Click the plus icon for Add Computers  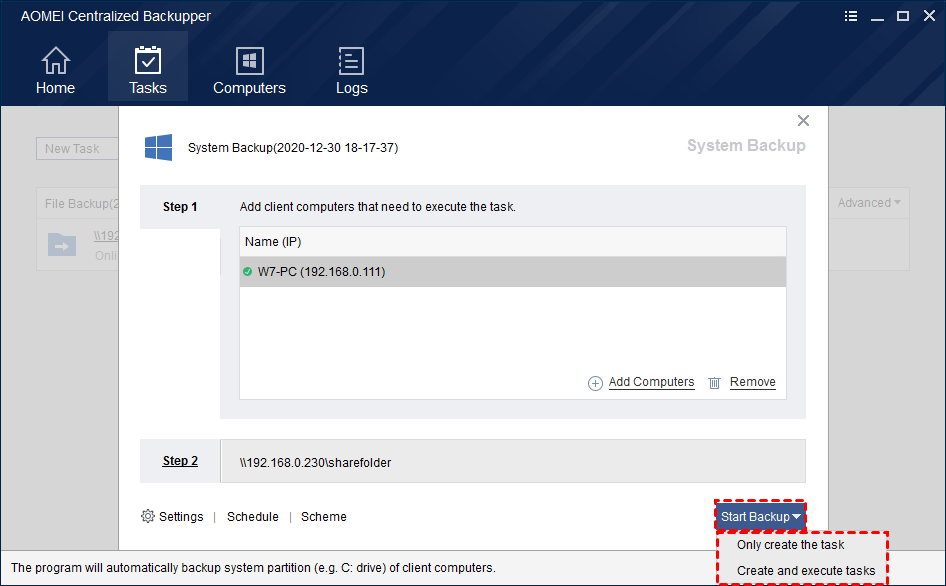[x=595, y=383]
